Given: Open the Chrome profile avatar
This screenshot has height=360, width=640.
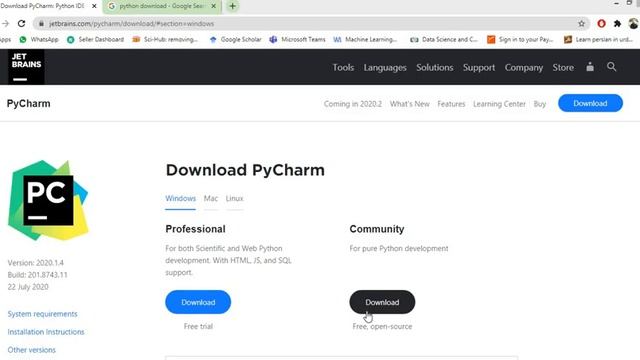Looking at the screenshot, I should 633,24.
